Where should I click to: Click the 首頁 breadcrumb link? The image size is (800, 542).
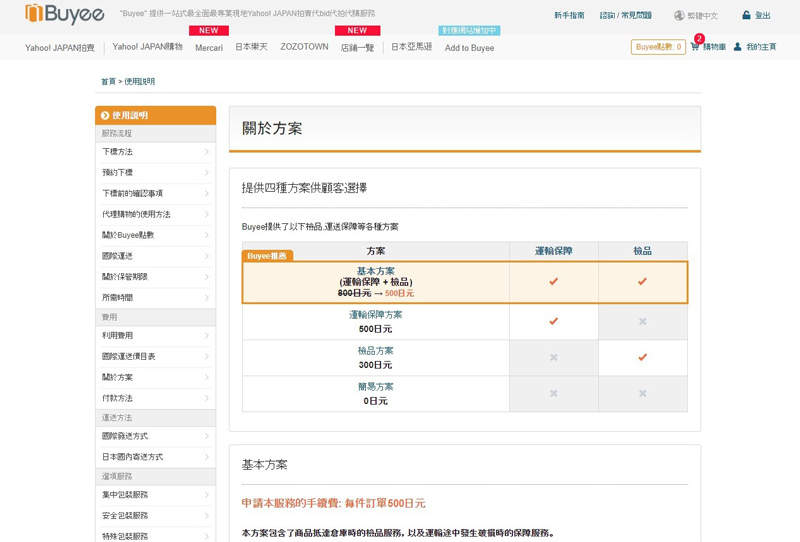point(107,81)
